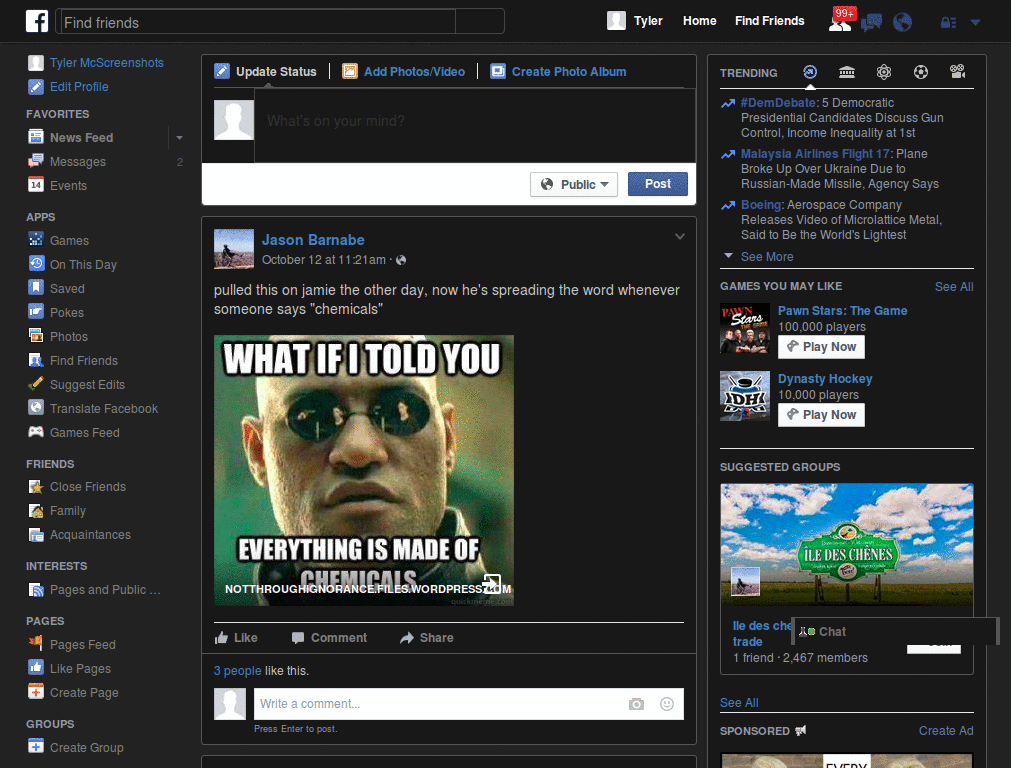Open Tyler profile in top bar

click(x=635, y=21)
